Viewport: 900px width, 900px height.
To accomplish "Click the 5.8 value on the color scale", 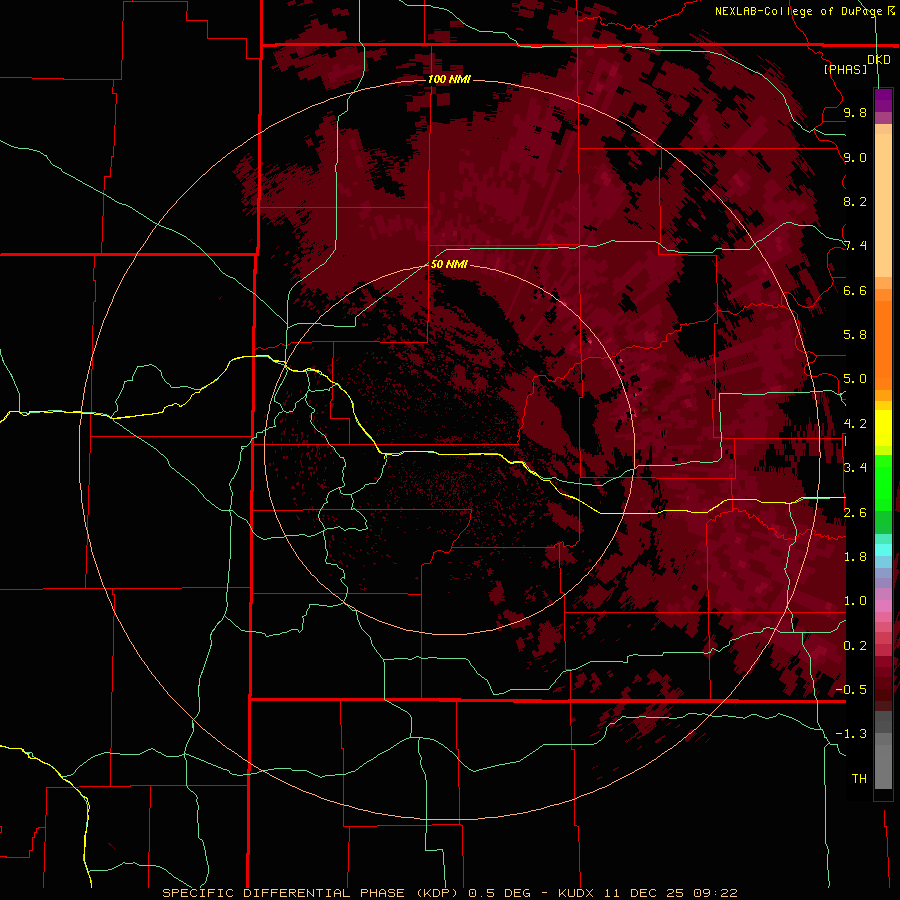I will pyautogui.click(x=855, y=335).
